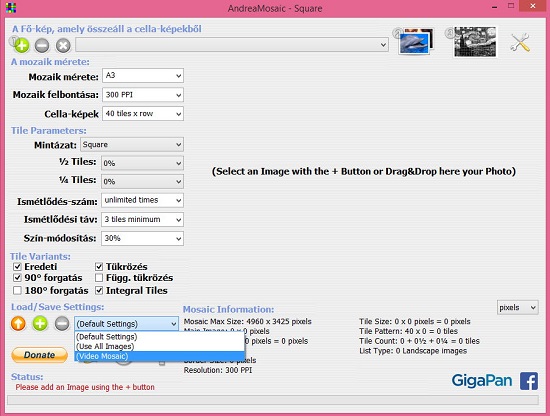This screenshot has width=550, height=416.
Task: Open the GigaPan link
Action: (482, 381)
